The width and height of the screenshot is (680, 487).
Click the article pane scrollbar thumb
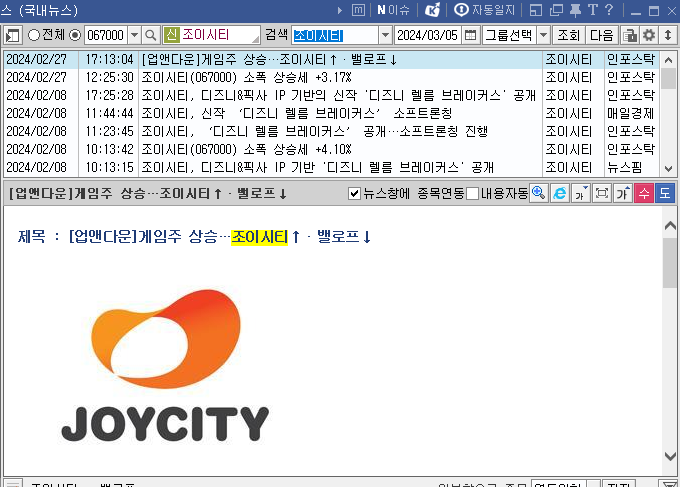click(x=670, y=262)
